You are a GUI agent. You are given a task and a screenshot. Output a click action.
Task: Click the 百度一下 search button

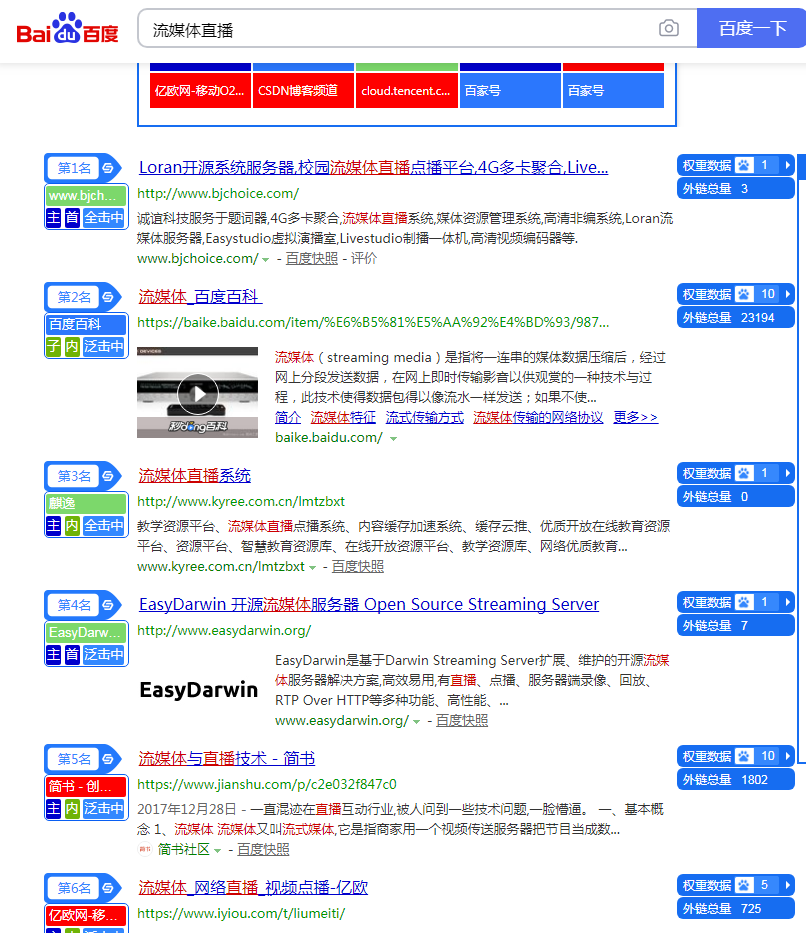(x=752, y=28)
